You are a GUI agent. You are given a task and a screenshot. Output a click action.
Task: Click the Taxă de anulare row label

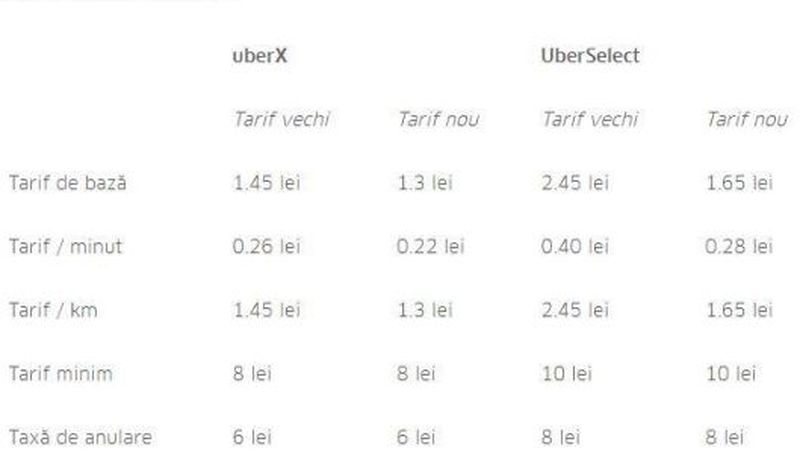[81, 437]
